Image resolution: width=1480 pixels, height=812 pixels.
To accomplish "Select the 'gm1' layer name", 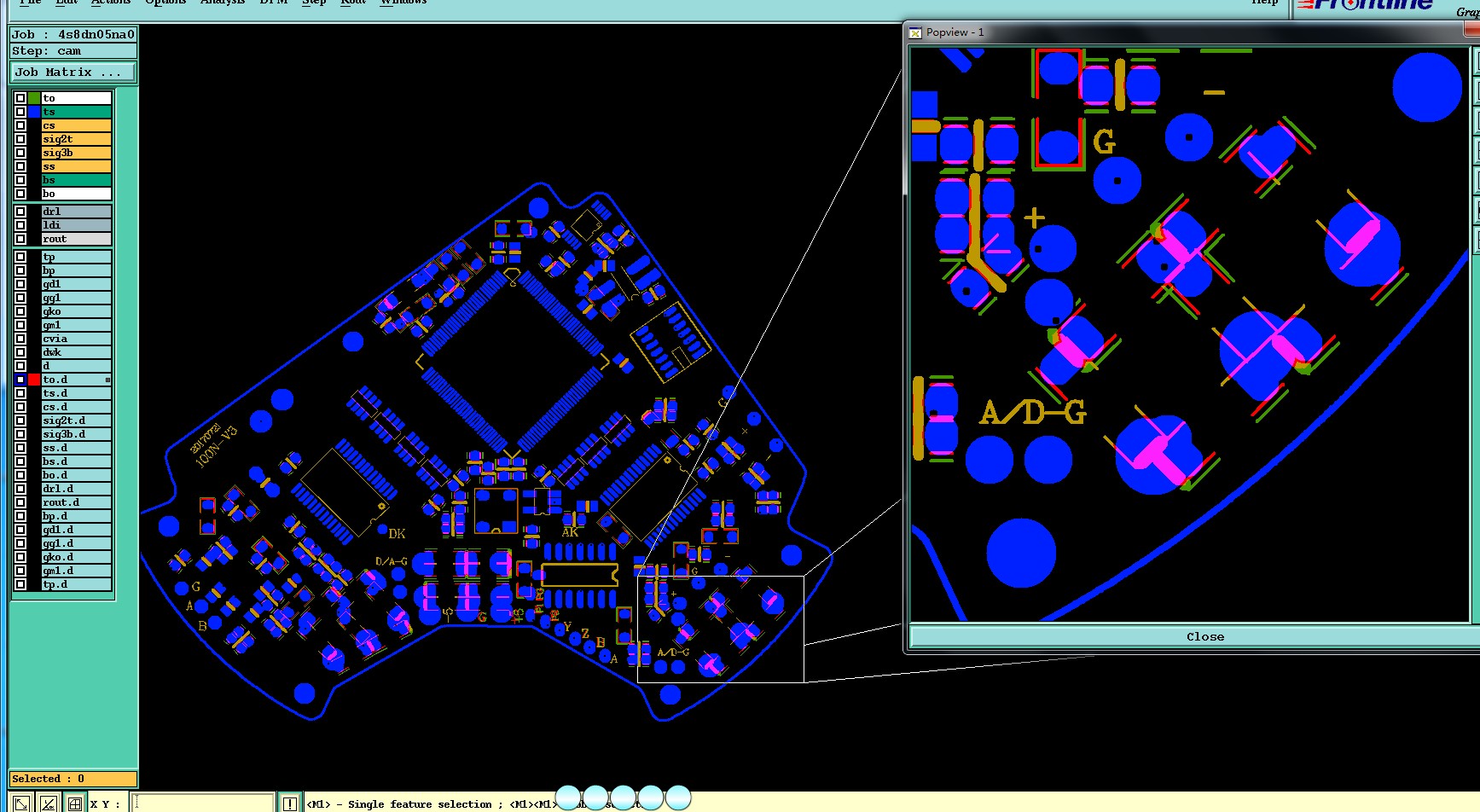I will [x=76, y=325].
